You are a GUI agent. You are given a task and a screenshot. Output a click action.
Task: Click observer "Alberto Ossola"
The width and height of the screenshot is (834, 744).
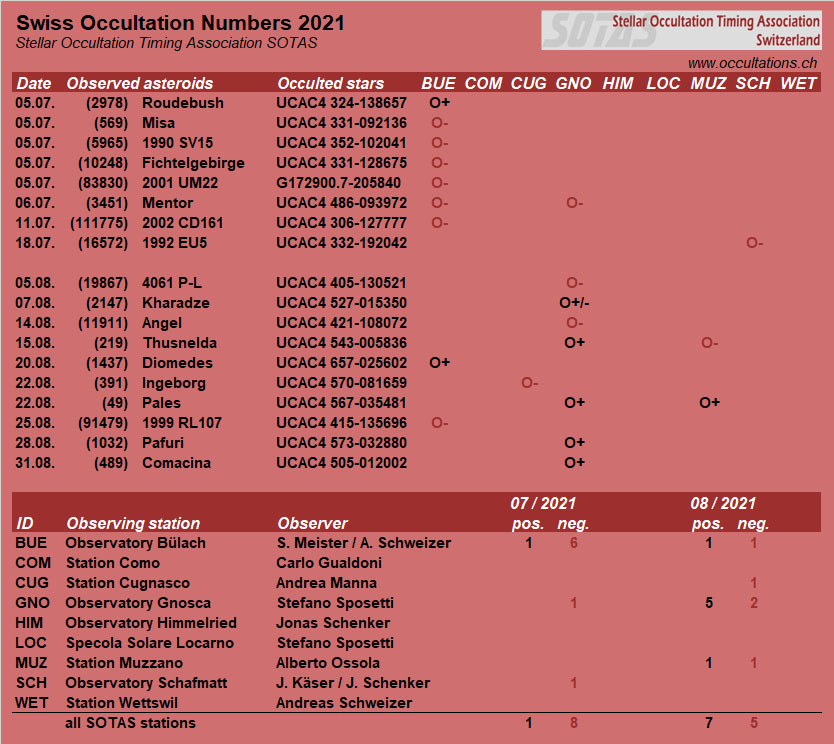(328, 663)
